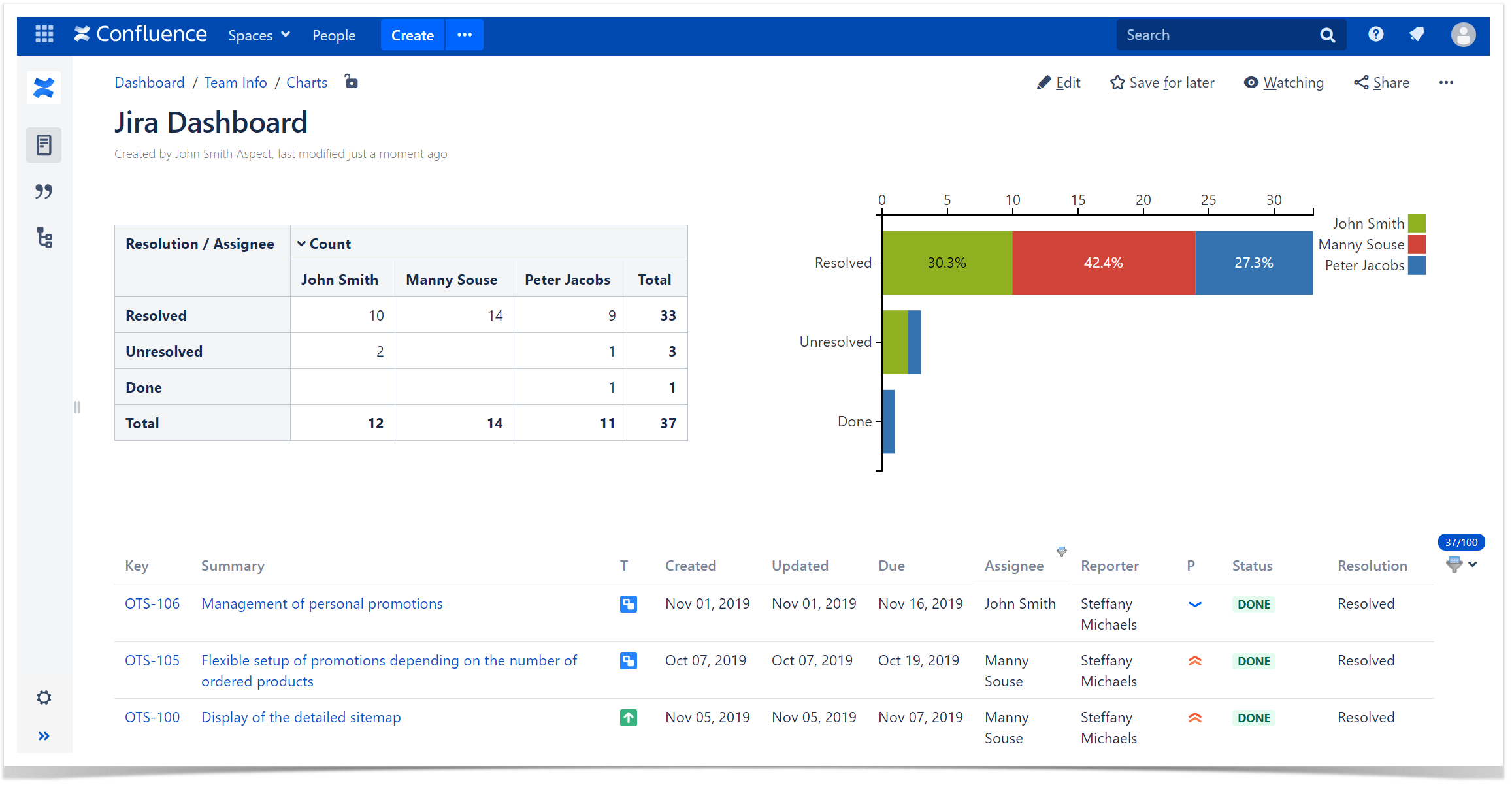This screenshot has width=1512, height=785.
Task: Open Pages icon in left sidebar
Action: coord(44,145)
